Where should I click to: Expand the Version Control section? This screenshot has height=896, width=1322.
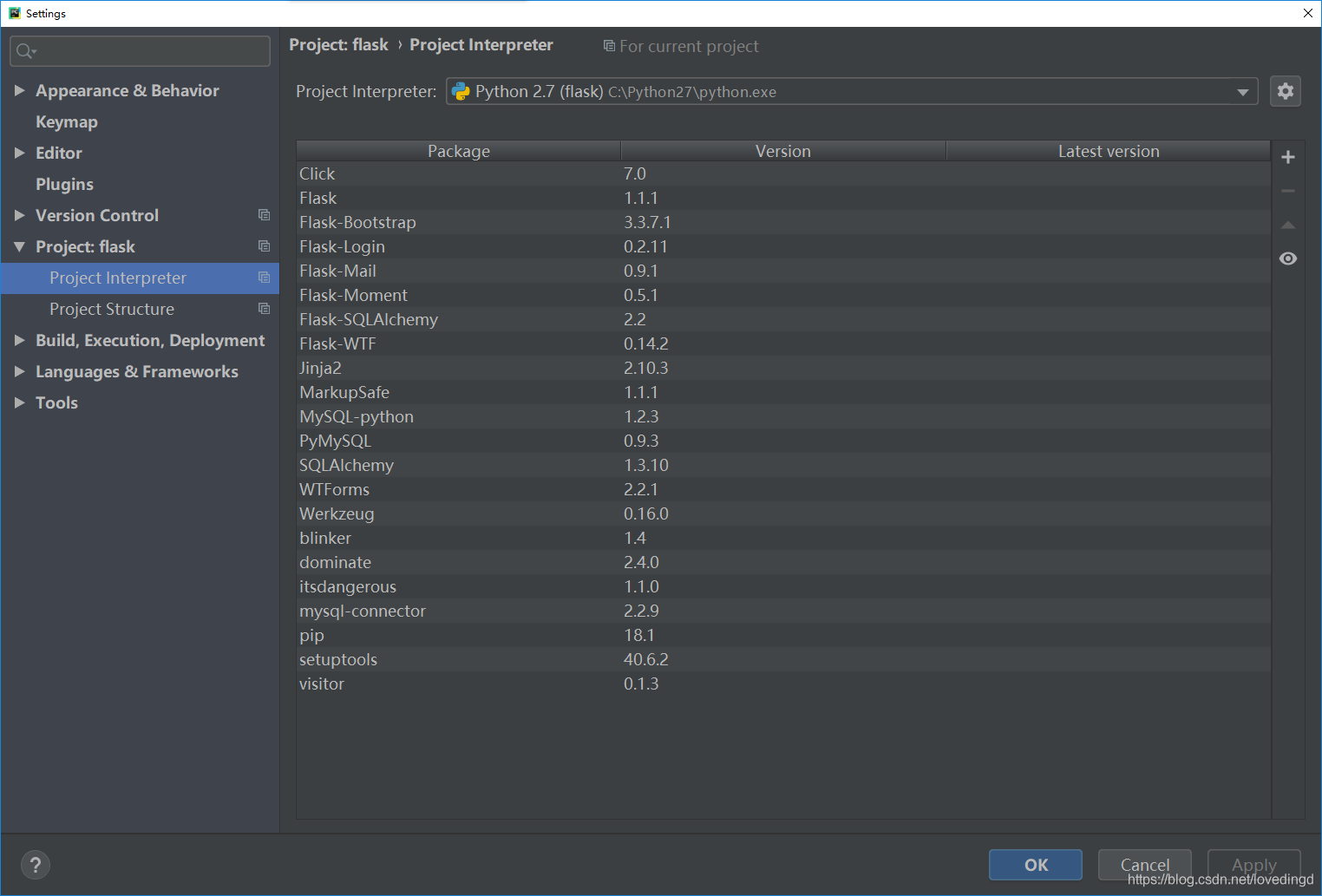tap(19, 215)
